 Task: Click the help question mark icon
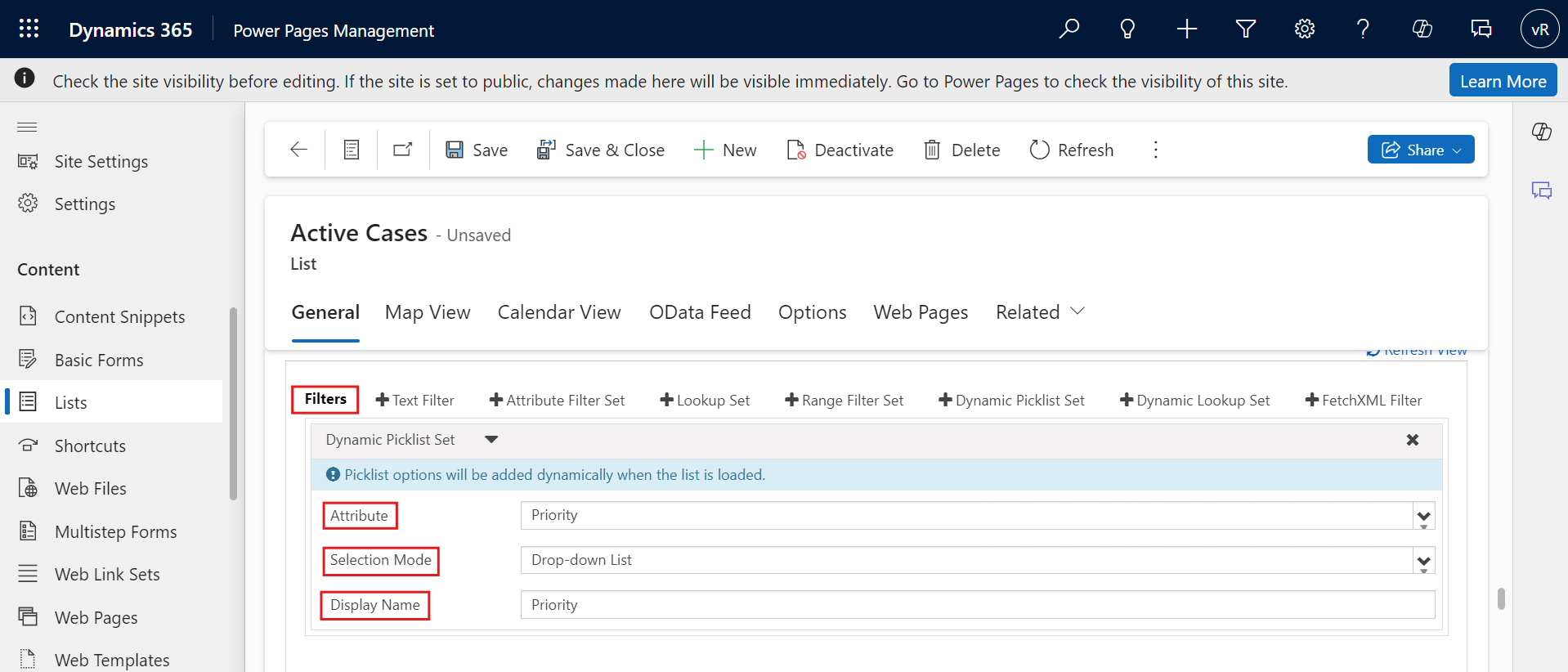coord(1363,29)
